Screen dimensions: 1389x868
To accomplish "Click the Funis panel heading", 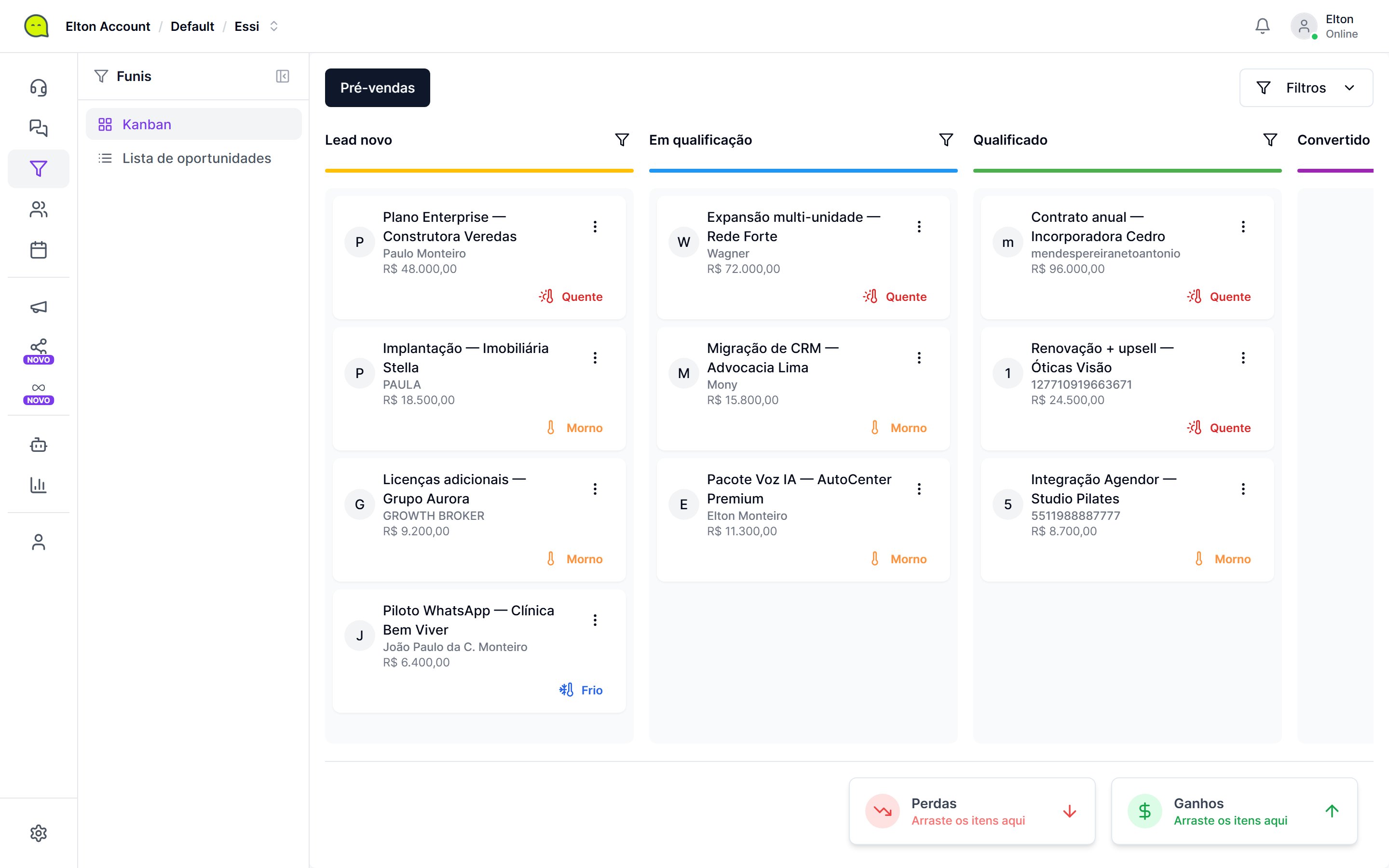I will pos(134,76).
